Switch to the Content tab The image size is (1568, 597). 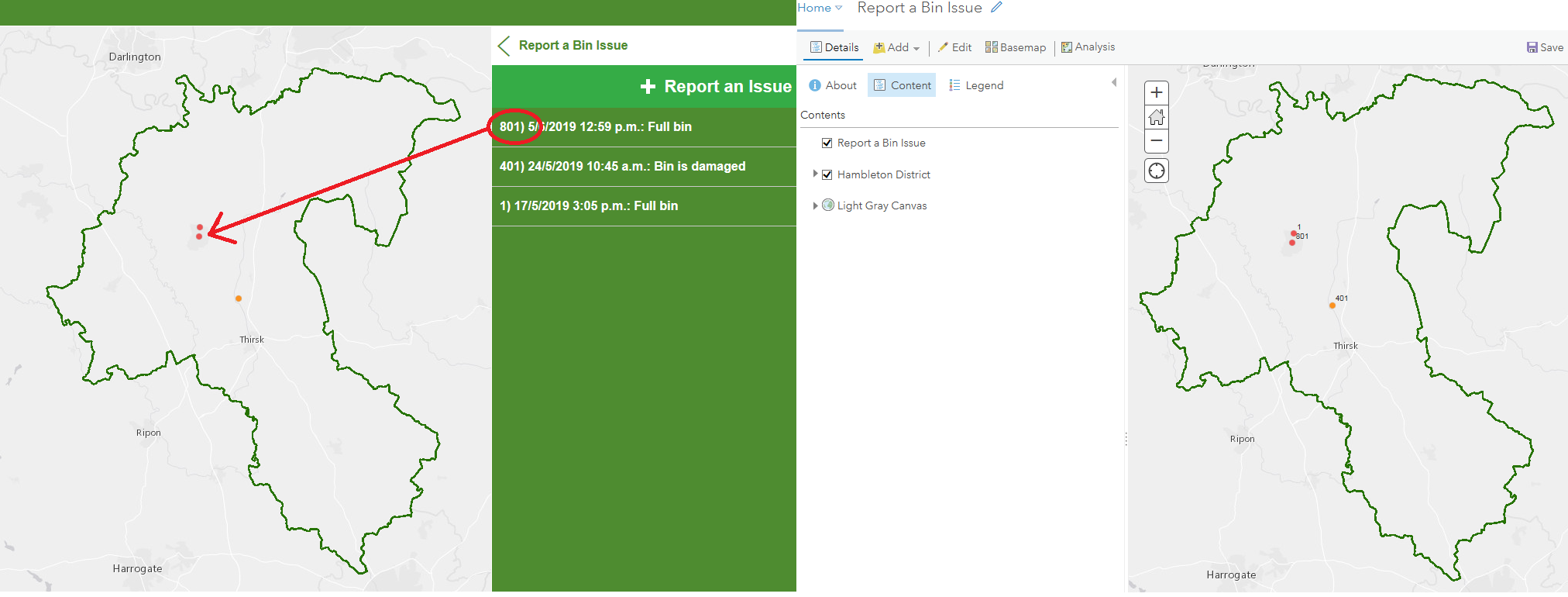(902, 85)
